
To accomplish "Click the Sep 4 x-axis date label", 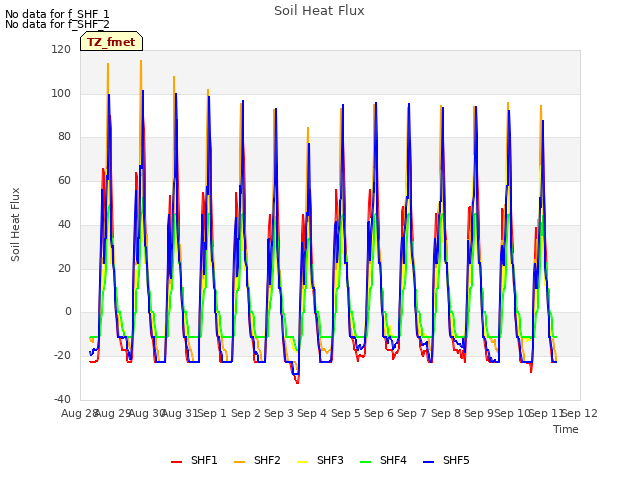I will click(312, 413).
